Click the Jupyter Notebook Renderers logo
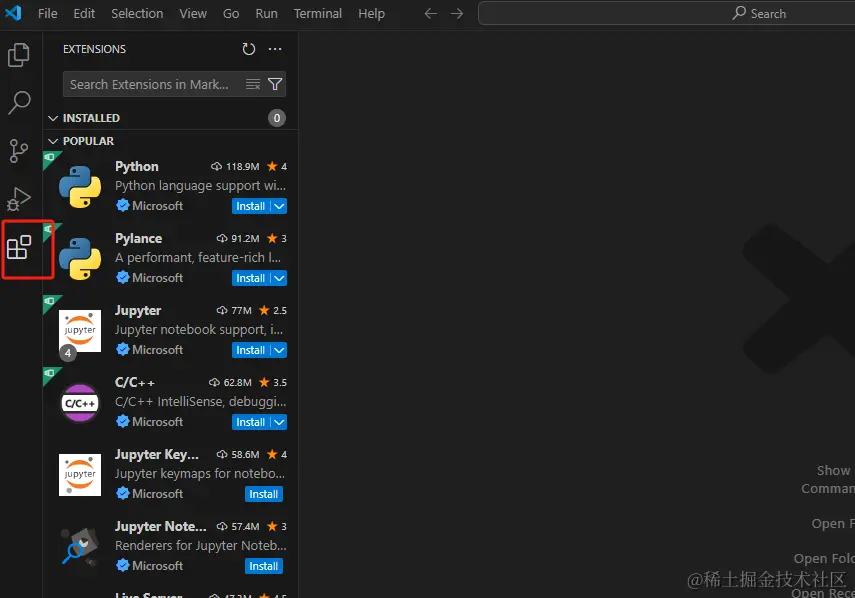Viewport: 855px width, 598px height. pos(80,547)
